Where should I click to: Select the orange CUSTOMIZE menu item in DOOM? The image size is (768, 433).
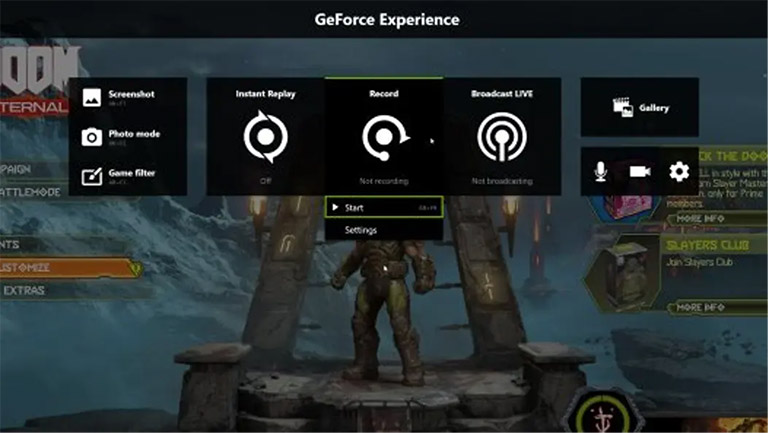pyautogui.click(x=69, y=267)
